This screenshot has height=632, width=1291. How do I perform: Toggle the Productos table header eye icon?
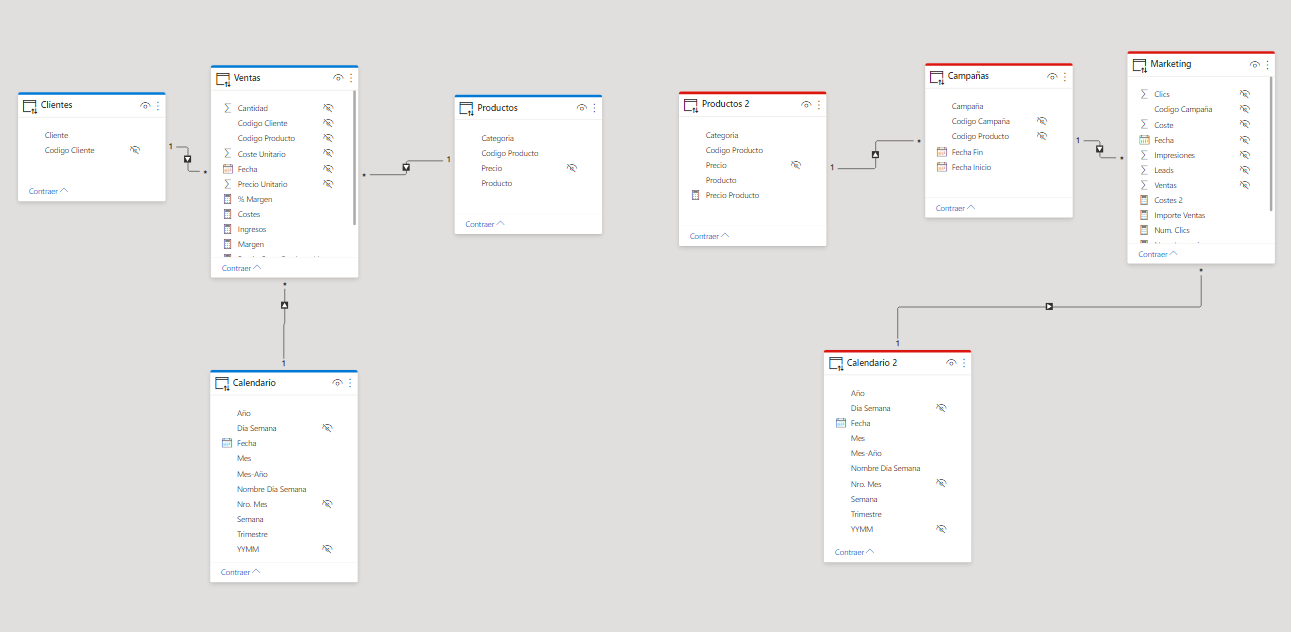(582, 108)
